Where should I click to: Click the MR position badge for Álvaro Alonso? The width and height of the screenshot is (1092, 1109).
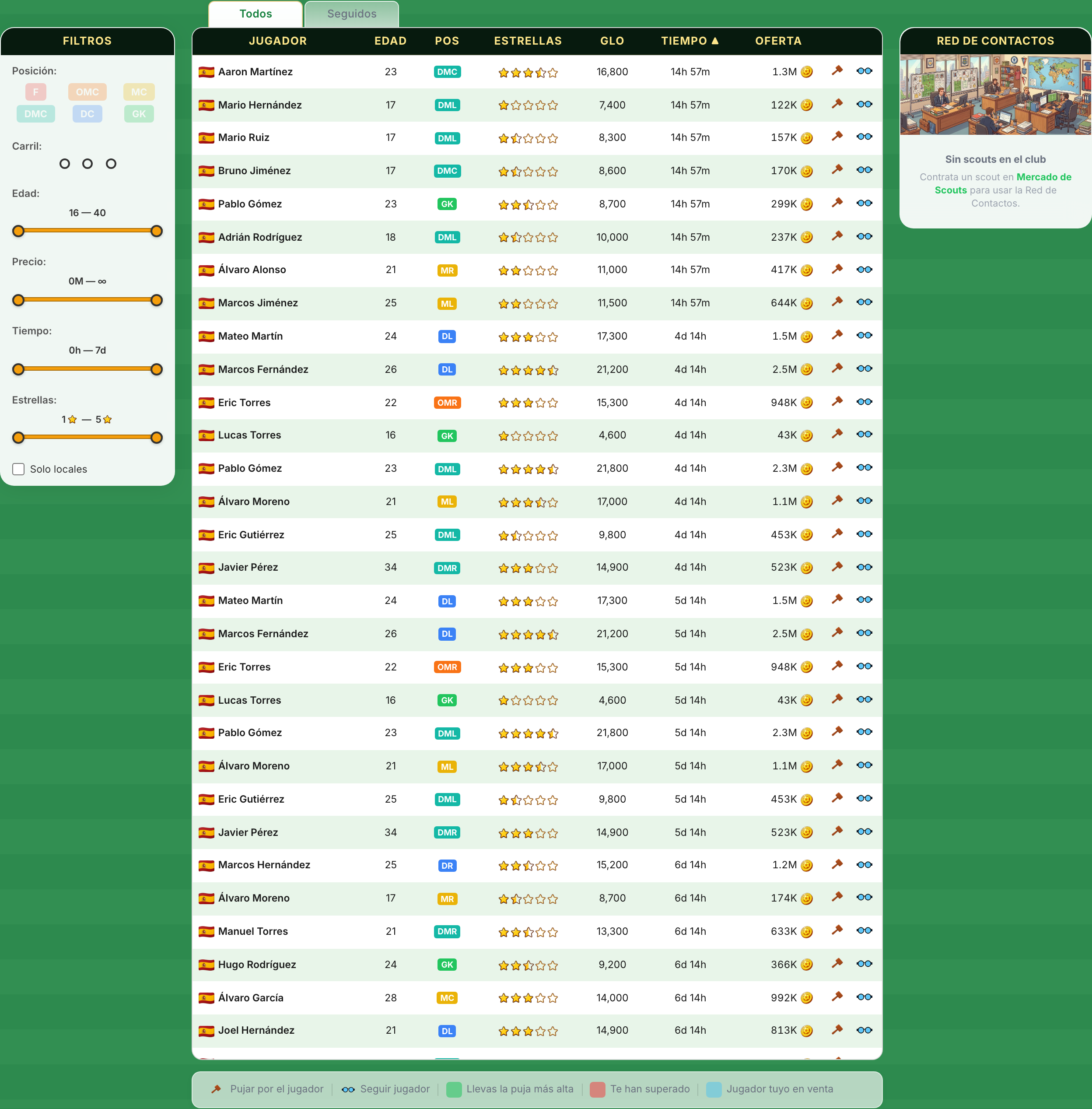447,270
